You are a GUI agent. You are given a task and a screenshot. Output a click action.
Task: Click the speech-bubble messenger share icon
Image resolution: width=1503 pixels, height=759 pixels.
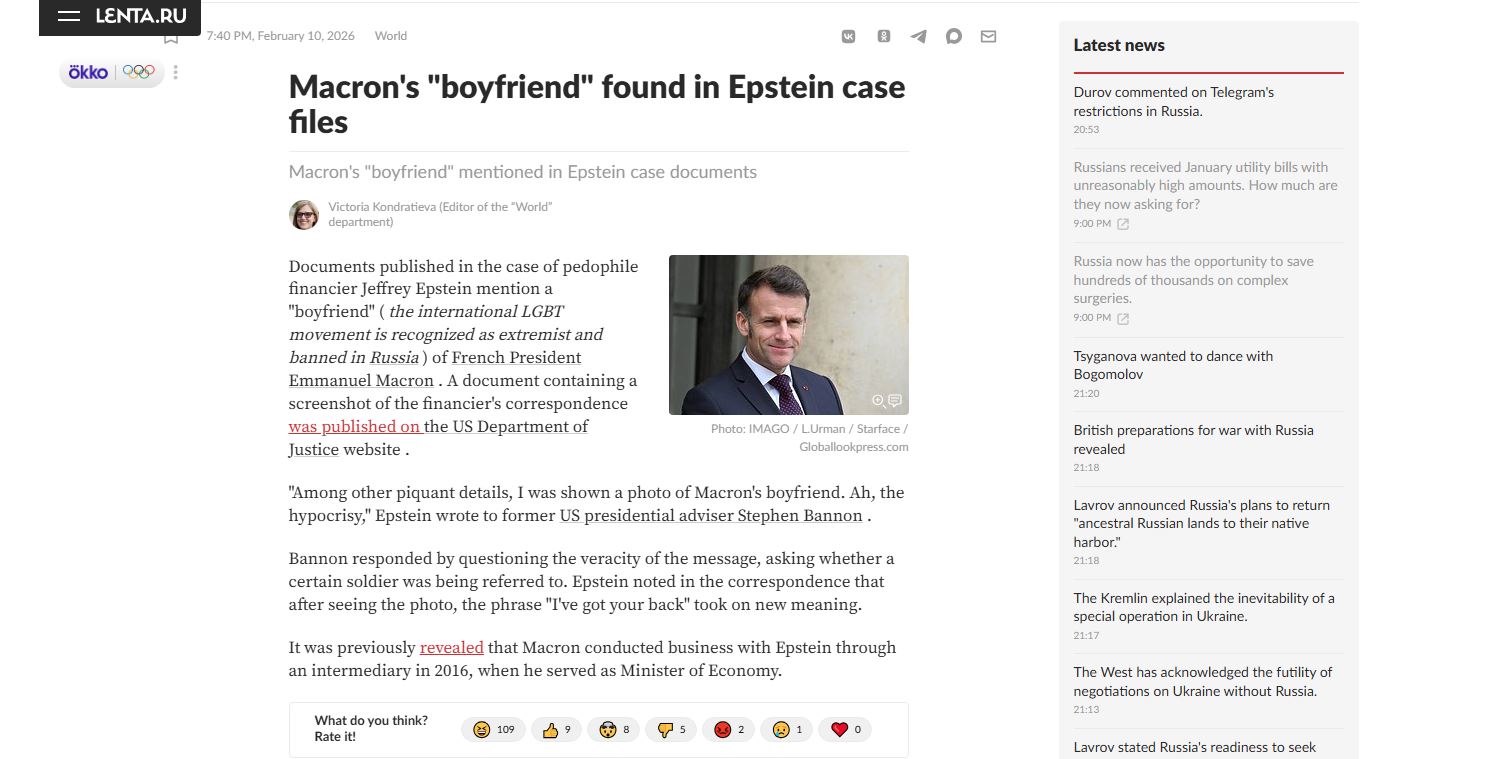(x=953, y=37)
